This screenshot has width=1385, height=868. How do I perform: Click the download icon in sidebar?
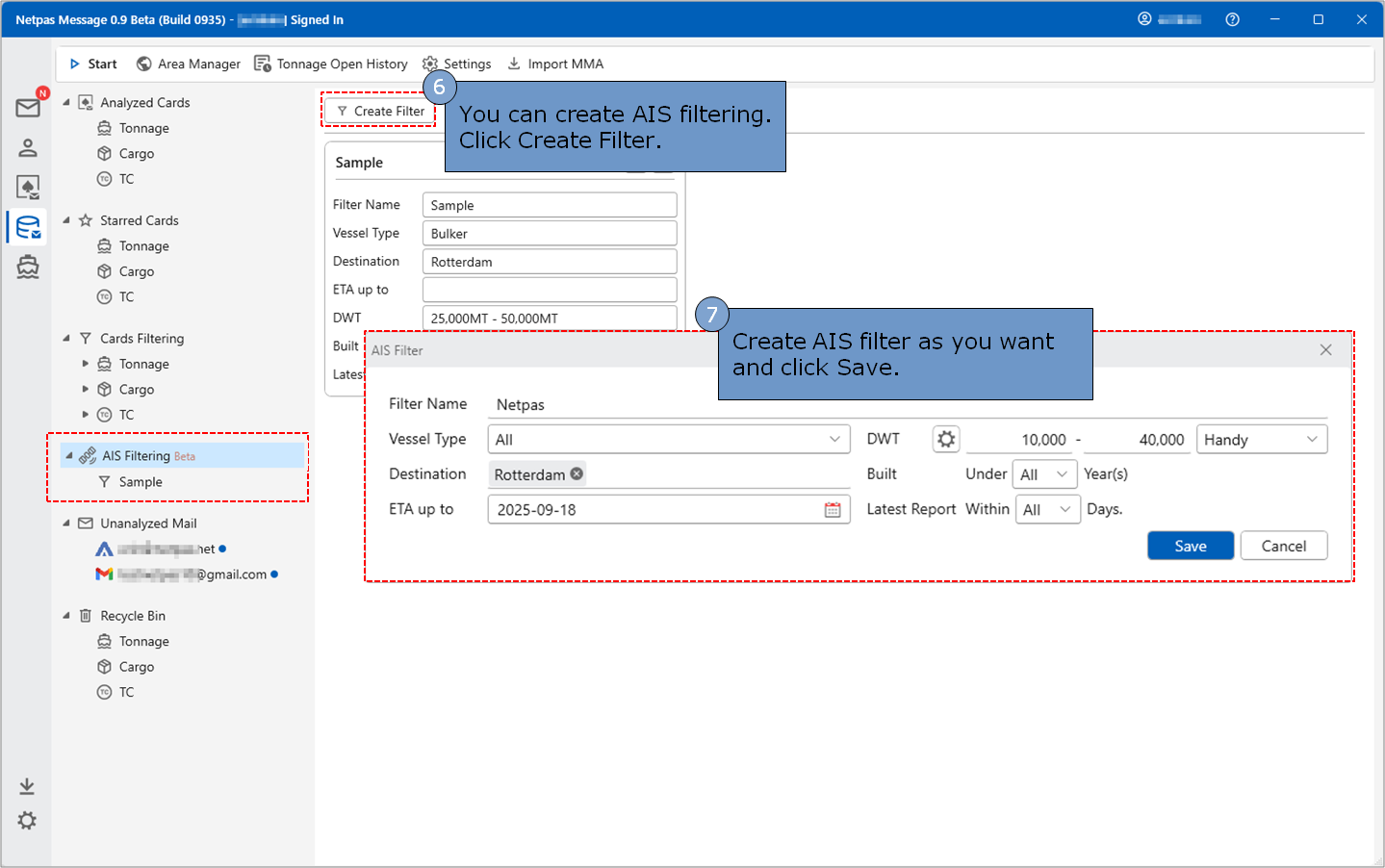tap(27, 786)
